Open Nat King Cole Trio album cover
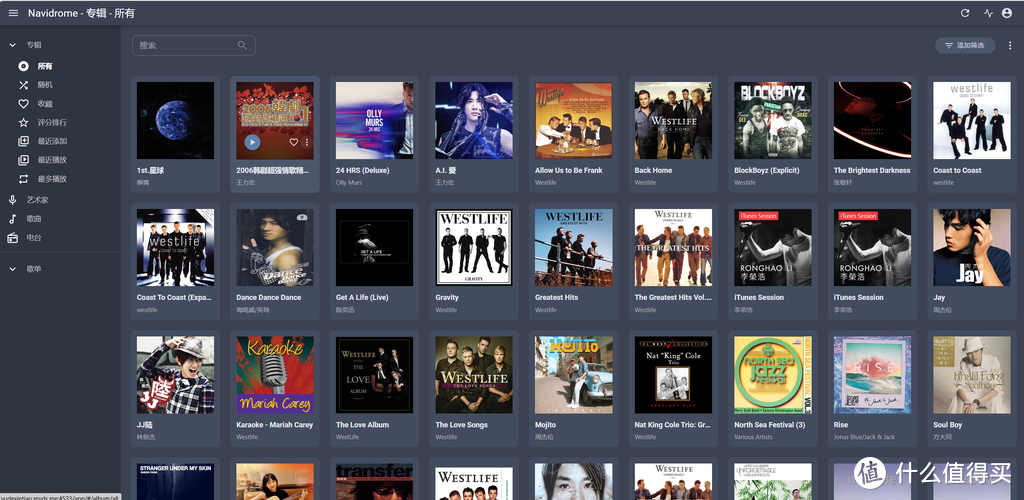The height and width of the screenshot is (500, 1024). tap(673, 375)
